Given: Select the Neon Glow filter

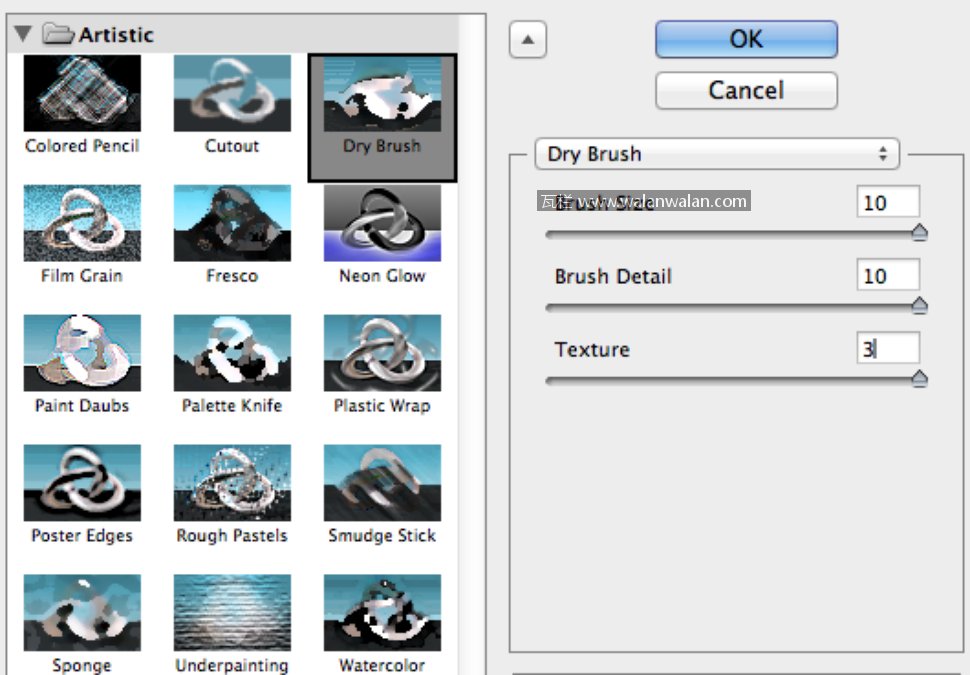Looking at the screenshot, I should click(x=382, y=223).
